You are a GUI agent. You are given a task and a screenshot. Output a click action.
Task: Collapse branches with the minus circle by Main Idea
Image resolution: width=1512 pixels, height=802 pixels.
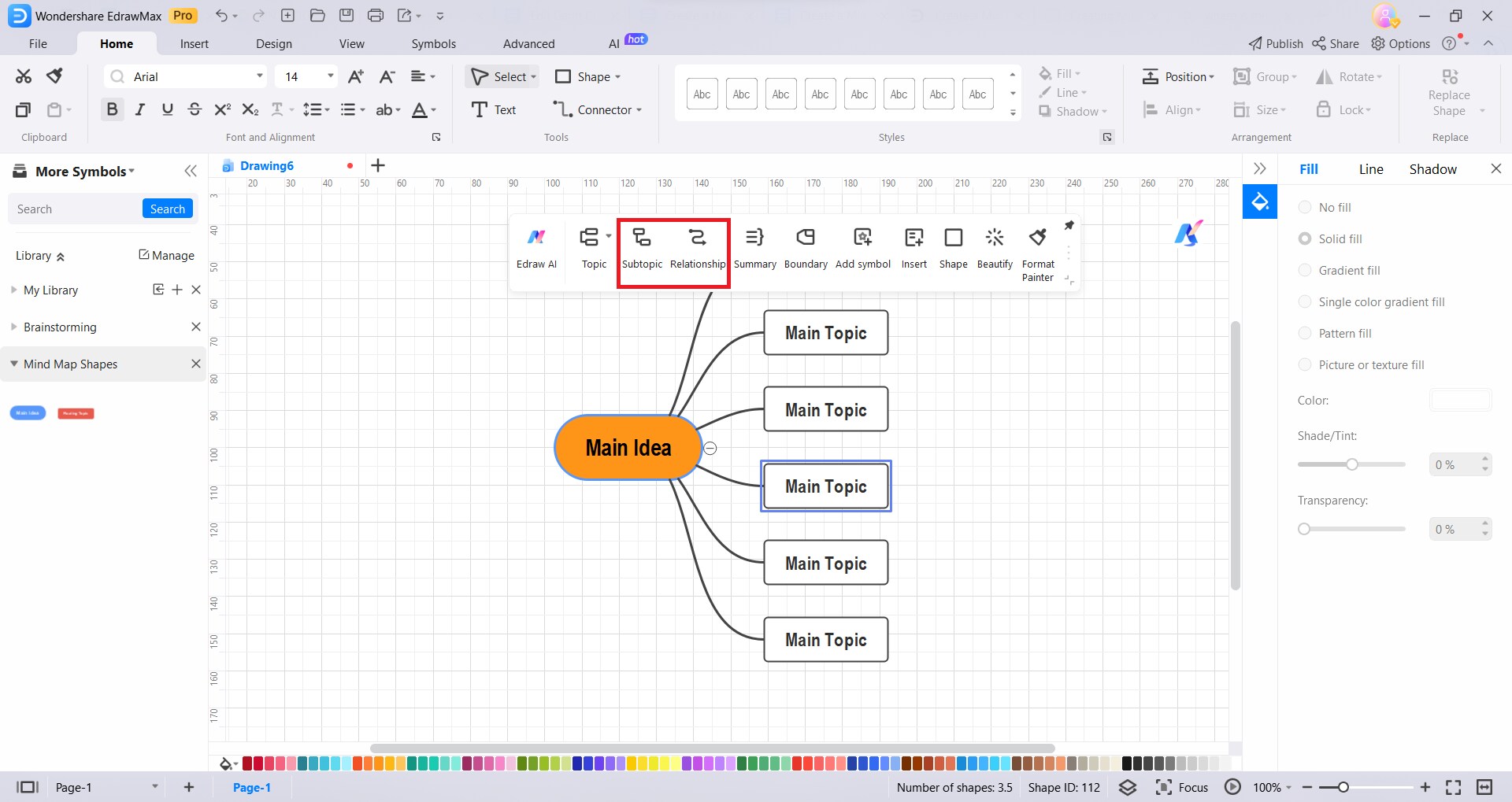pos(710,448)
